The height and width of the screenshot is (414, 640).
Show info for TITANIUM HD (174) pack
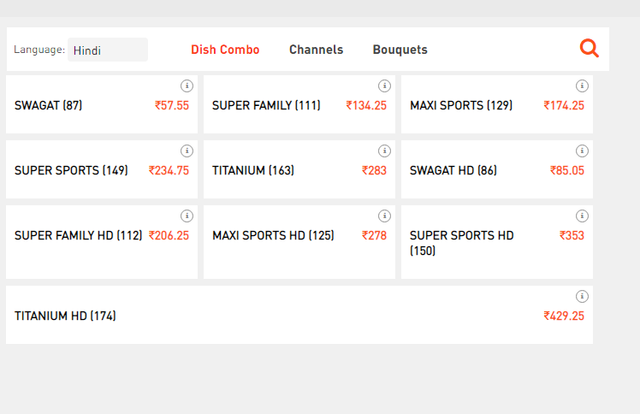point(582,296)
